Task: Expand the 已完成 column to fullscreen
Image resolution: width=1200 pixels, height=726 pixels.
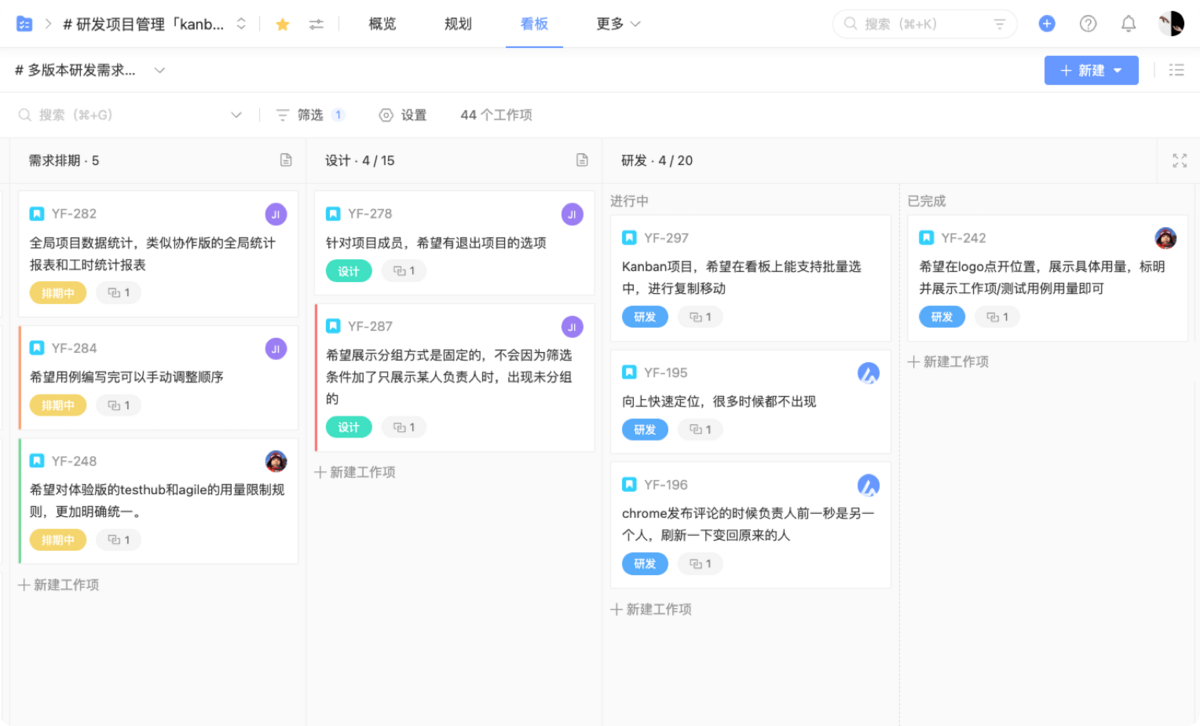Action: 1178,160
